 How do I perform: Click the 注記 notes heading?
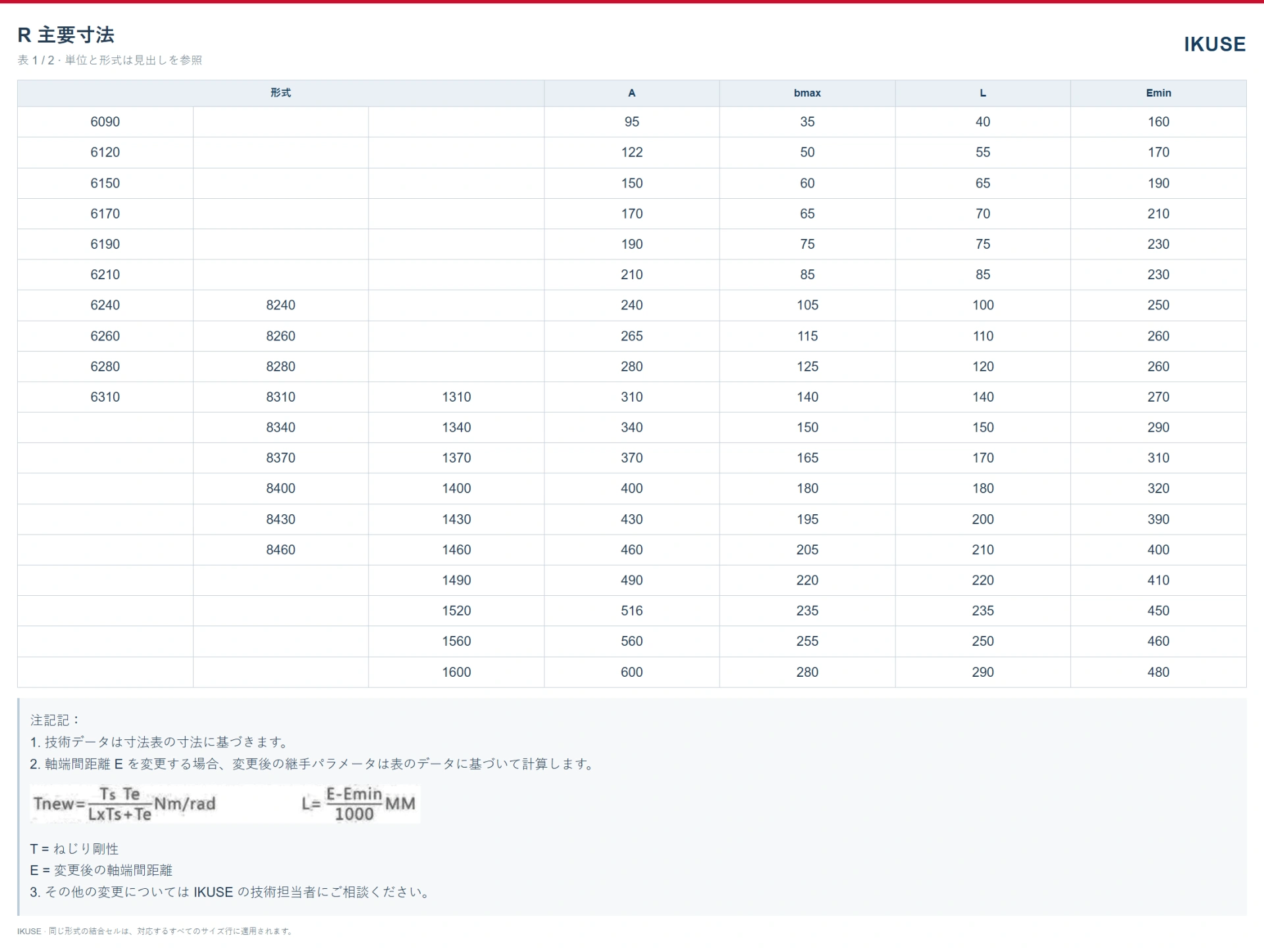55,720
